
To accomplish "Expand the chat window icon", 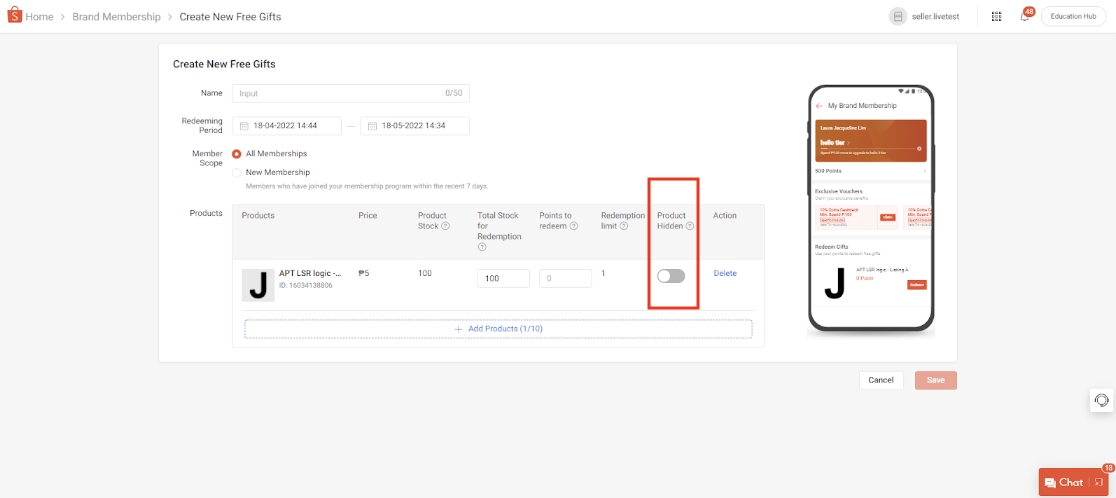I will [x=1099, y=483].
